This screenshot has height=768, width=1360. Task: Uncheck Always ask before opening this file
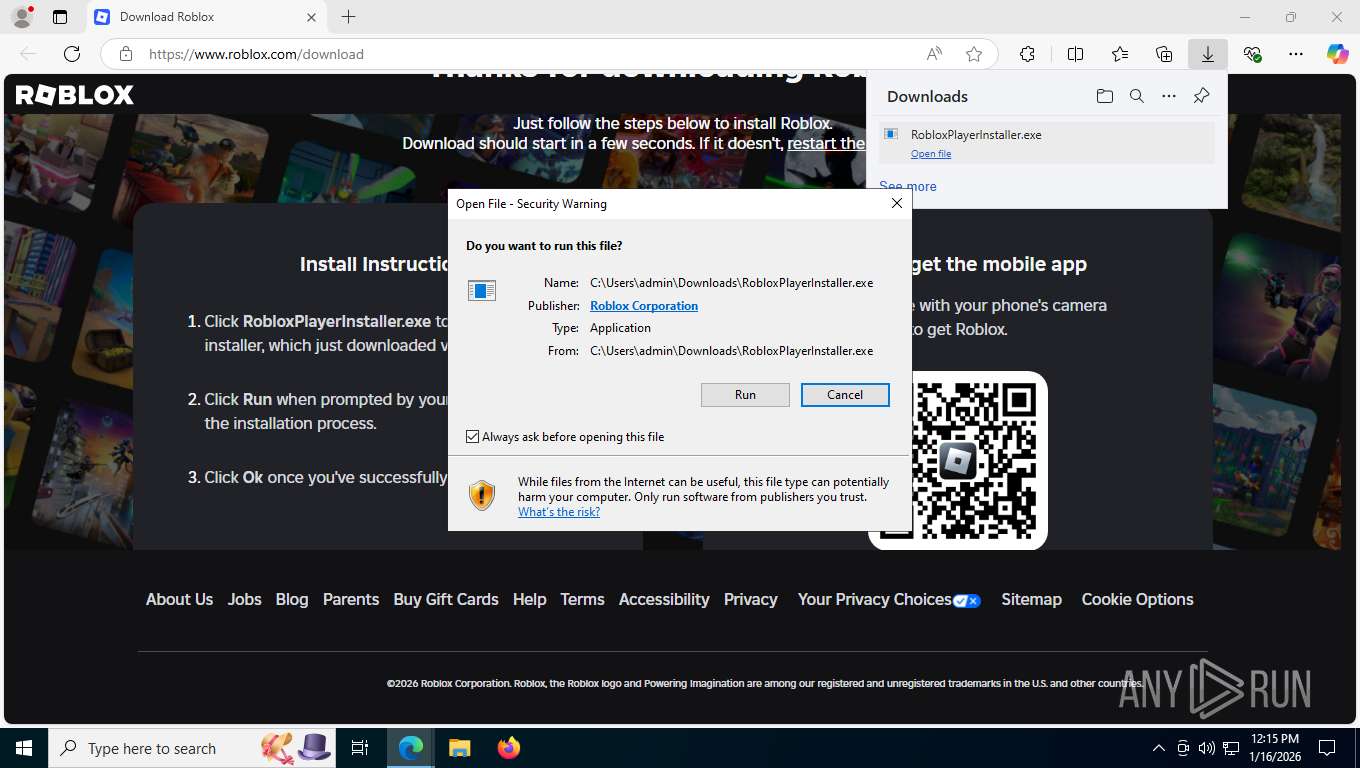point(473,437)
